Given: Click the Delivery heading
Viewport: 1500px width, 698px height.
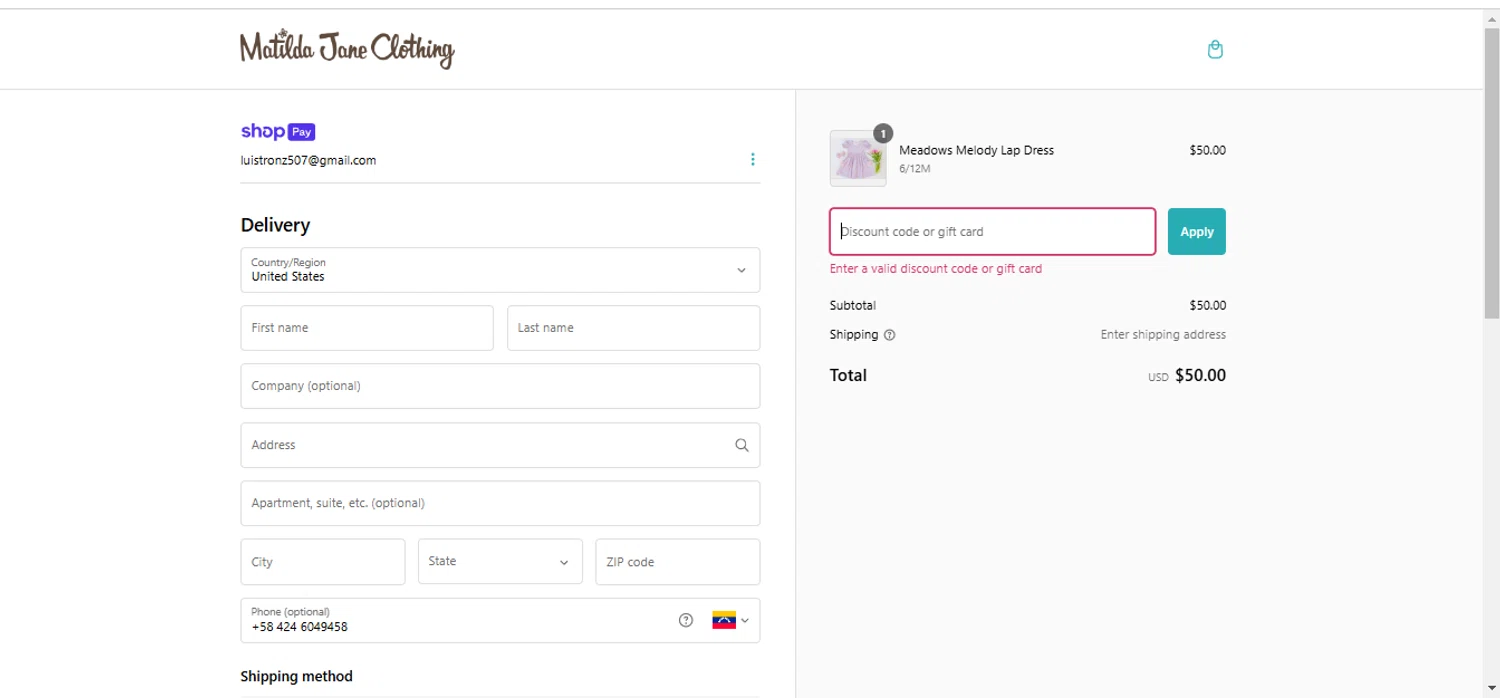Looking at the screenshot, I should (x=275, y=225).
